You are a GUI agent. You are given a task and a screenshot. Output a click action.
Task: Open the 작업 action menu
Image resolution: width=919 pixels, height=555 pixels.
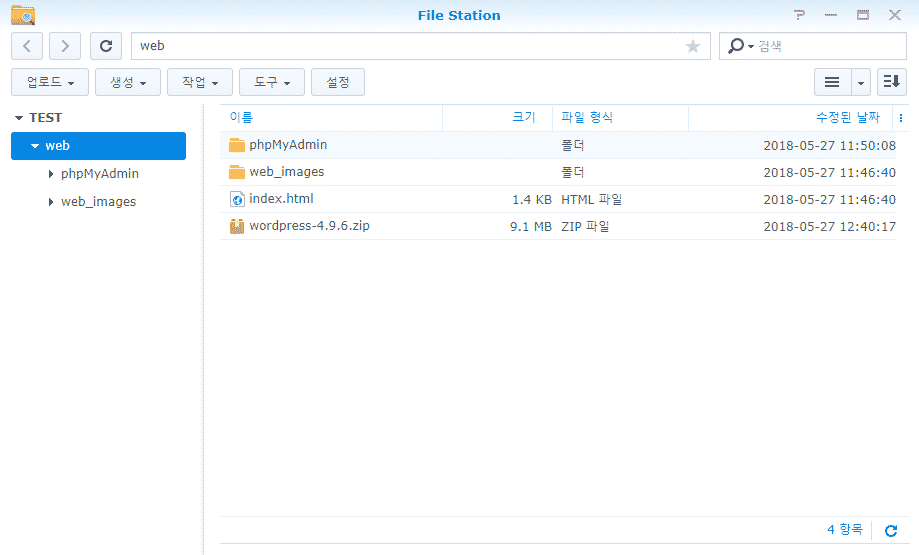click(x=200, y=82)
